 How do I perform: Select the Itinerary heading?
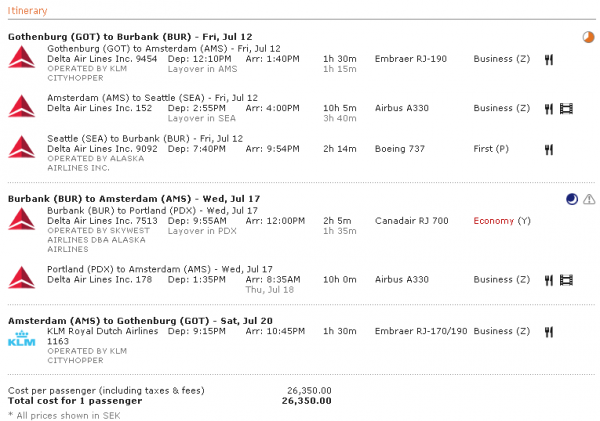click(x=26, y=9)
